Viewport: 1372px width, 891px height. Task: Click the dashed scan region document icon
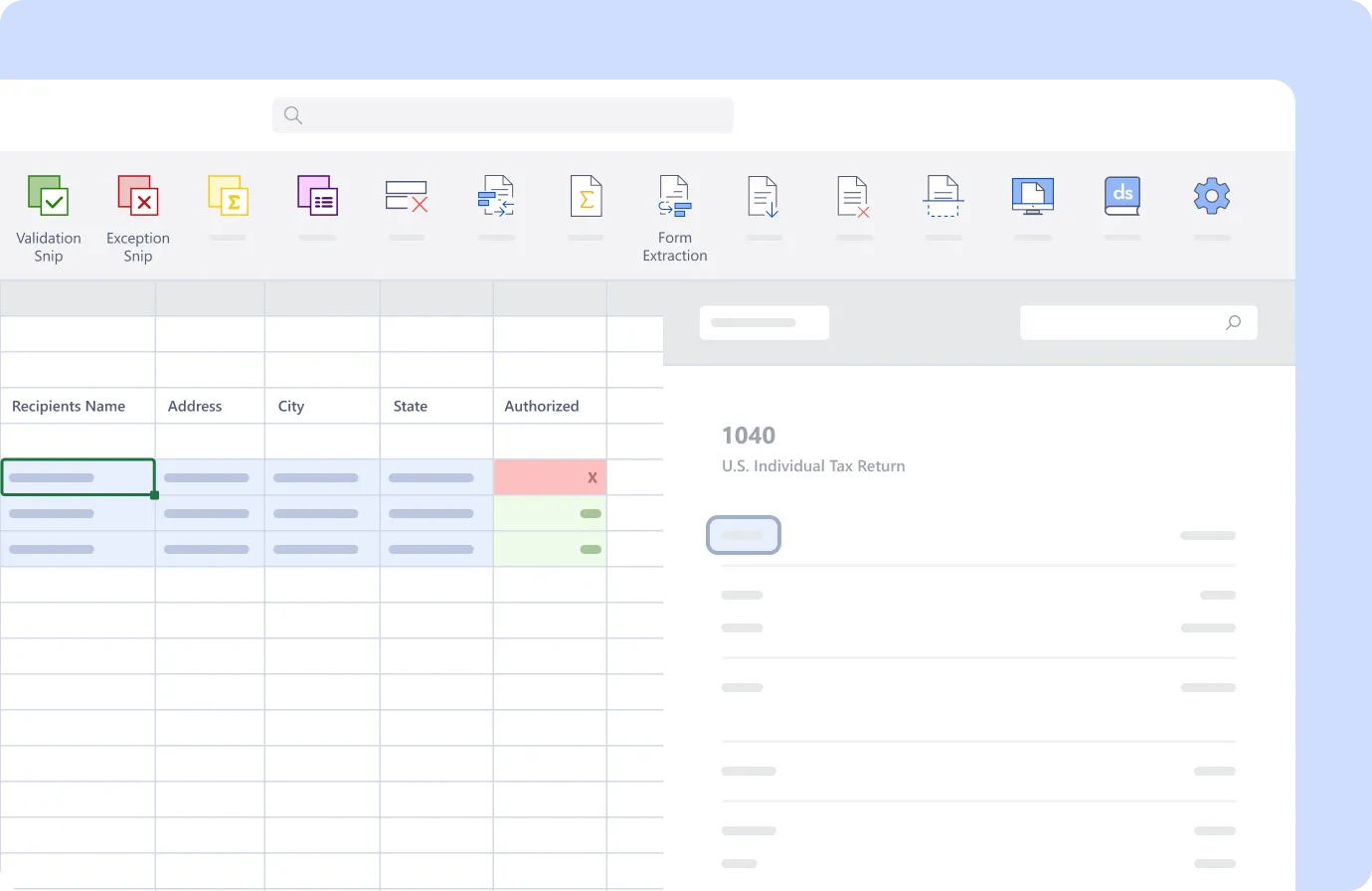click(x=943, y=195)
